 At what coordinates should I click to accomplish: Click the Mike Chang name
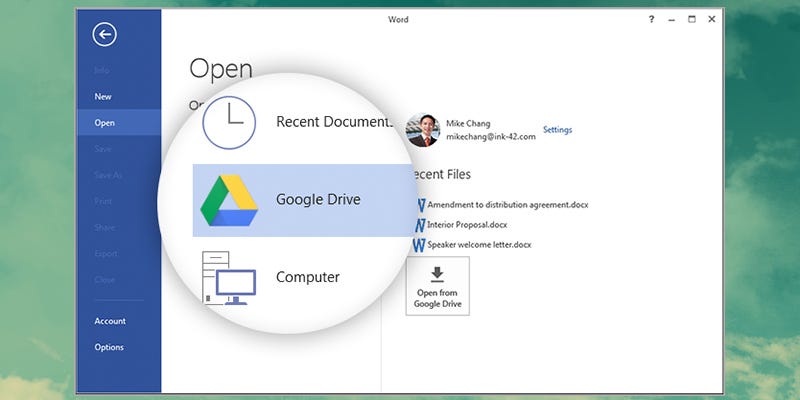[468, 123]
